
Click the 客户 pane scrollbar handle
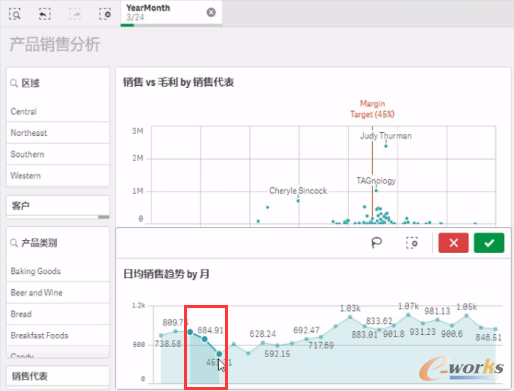(x=104, y=217)
